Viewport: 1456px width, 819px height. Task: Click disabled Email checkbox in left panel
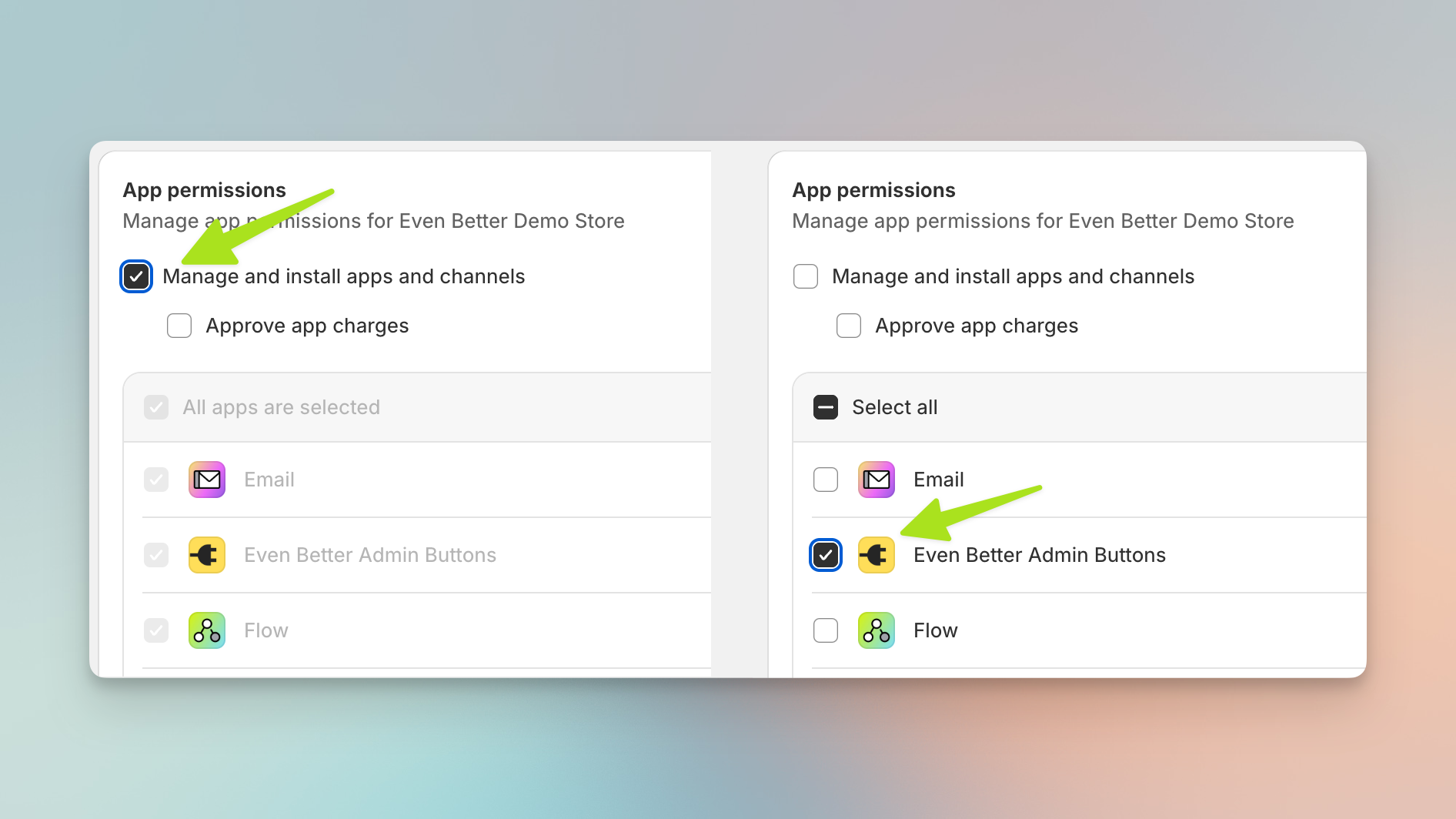pyautogui.click(x=156, y=480)
